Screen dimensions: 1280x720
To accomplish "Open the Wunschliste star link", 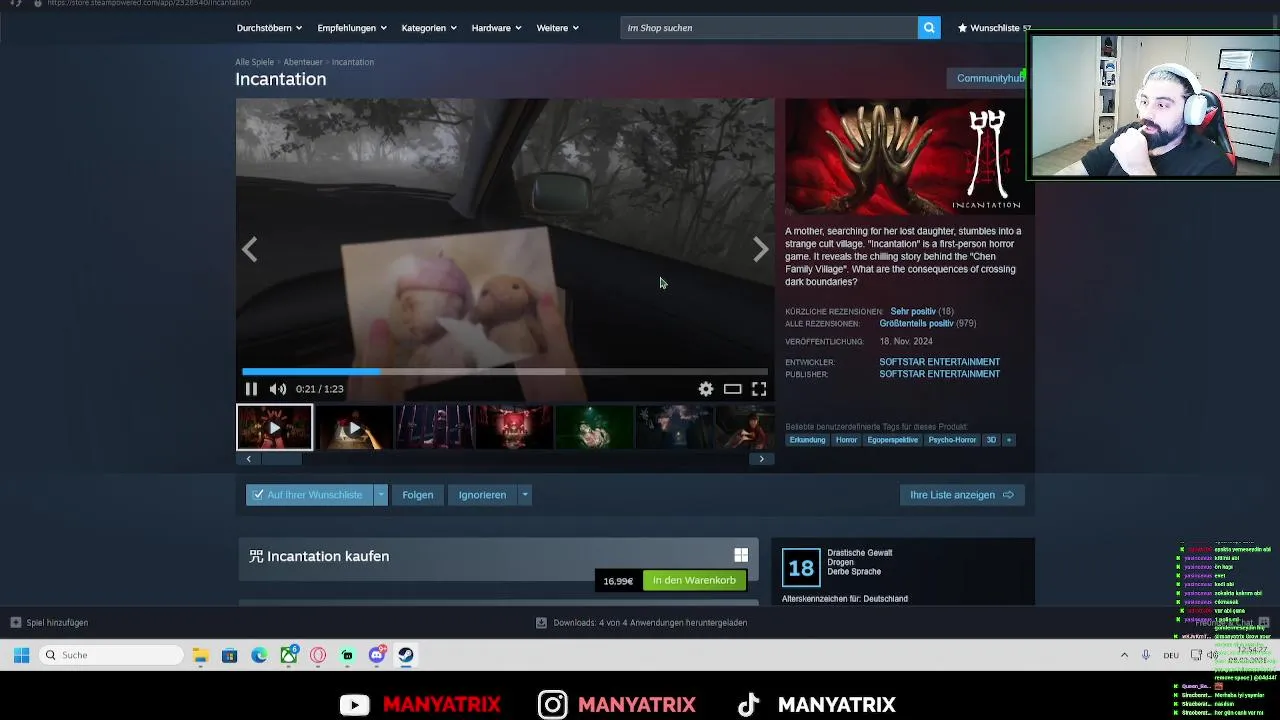I will pyautogui.click(x=993, y=28).
